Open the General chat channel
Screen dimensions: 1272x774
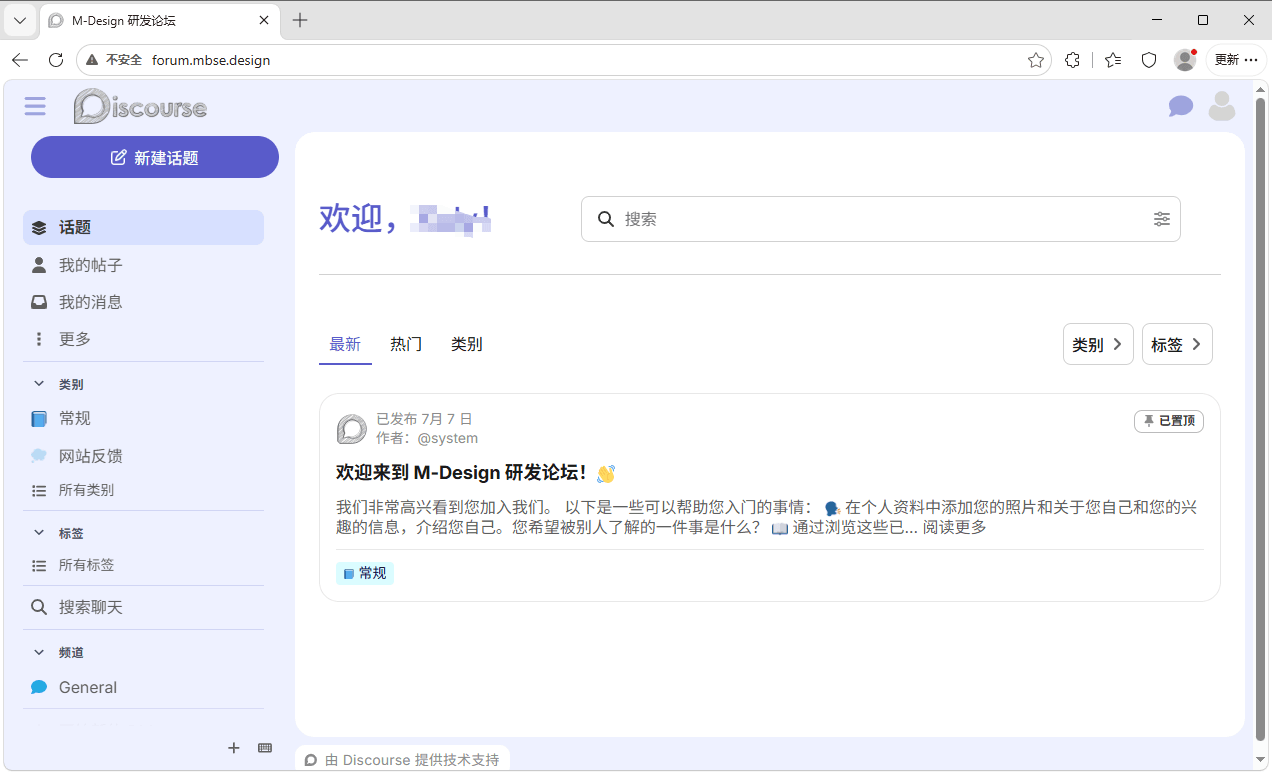143,687
